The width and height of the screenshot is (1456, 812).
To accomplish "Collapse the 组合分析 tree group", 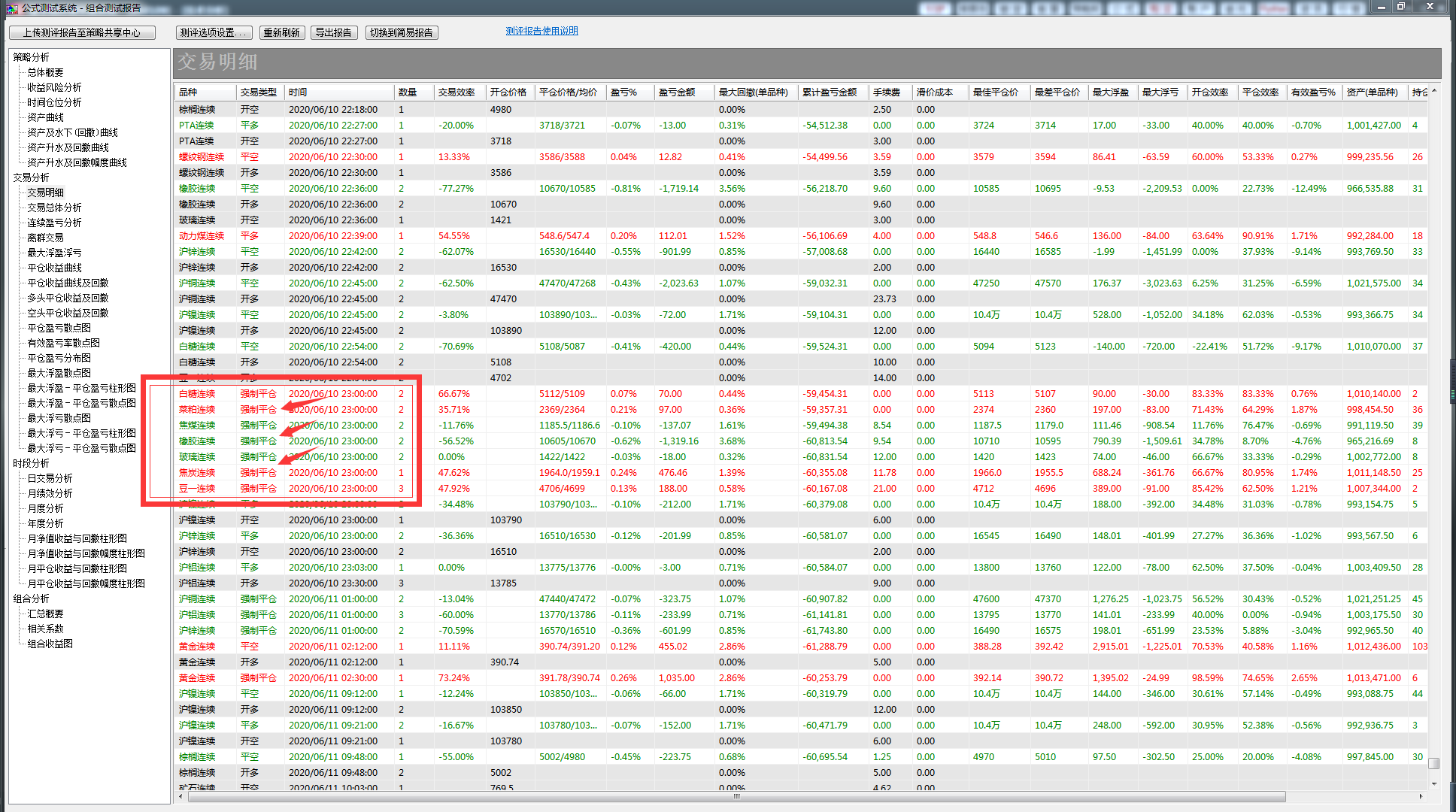I will click(31, 598).
